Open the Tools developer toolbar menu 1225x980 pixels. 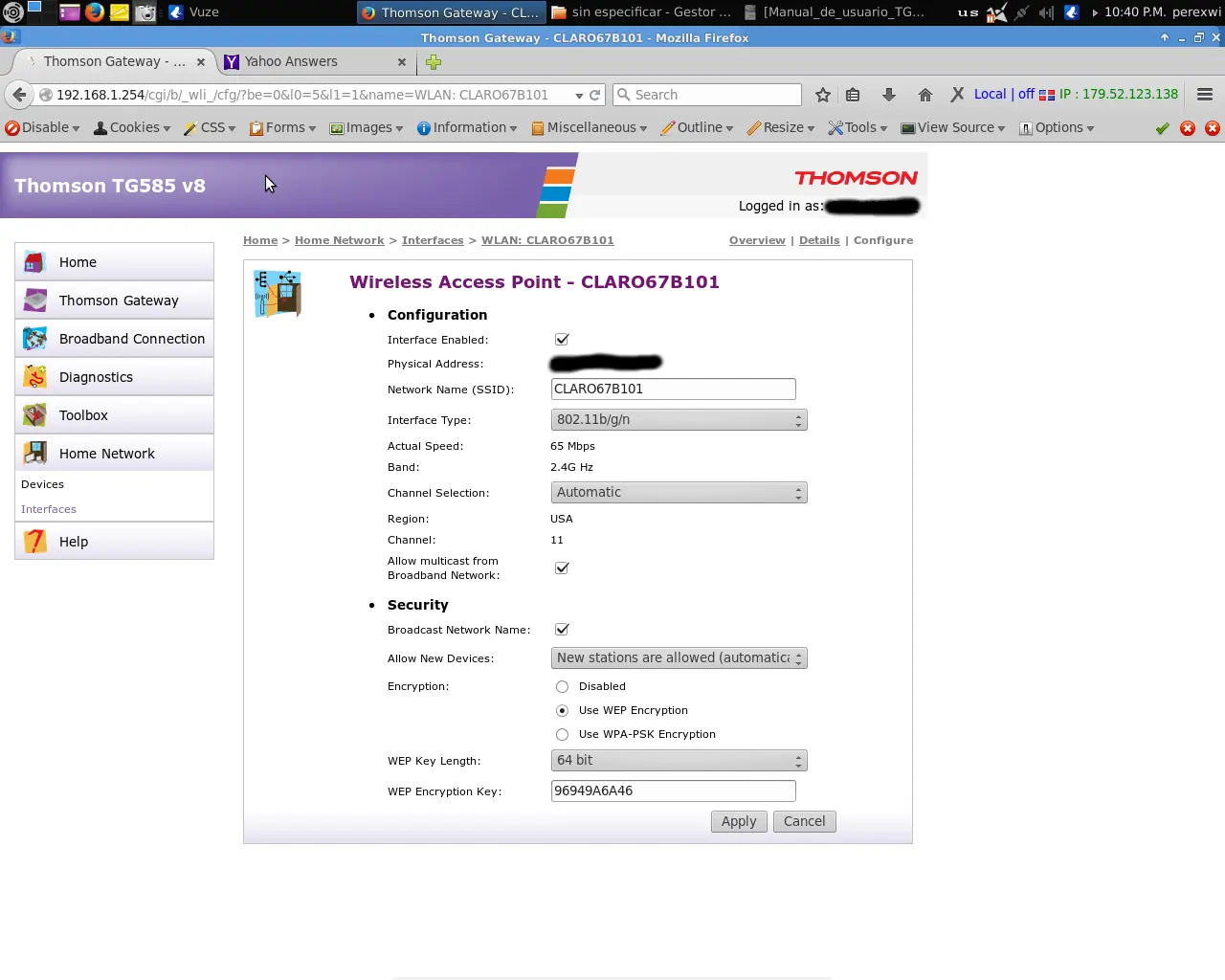(857, 128)
